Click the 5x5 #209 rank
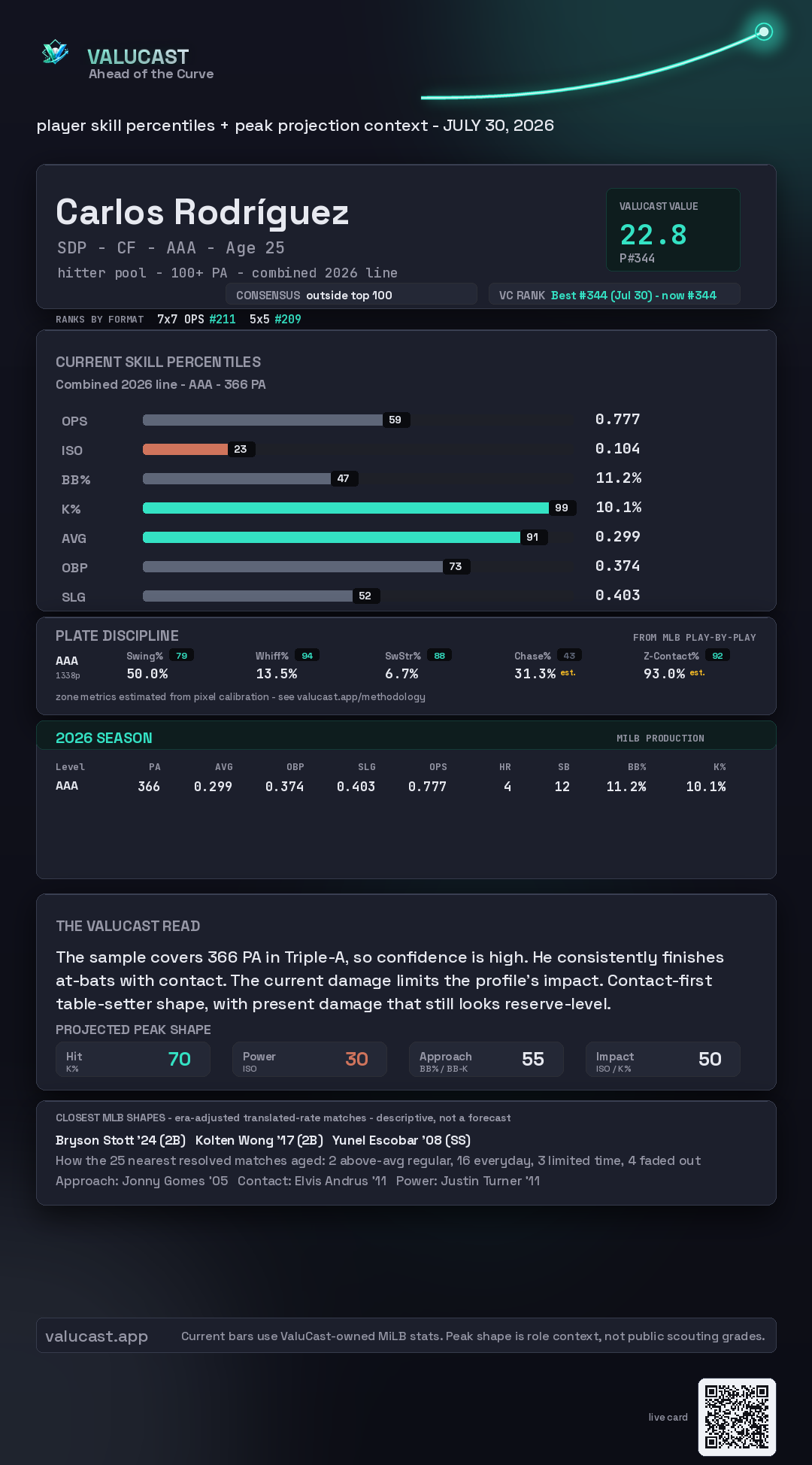The width and height of the screenshot is (812, 1465). point(275,319)
